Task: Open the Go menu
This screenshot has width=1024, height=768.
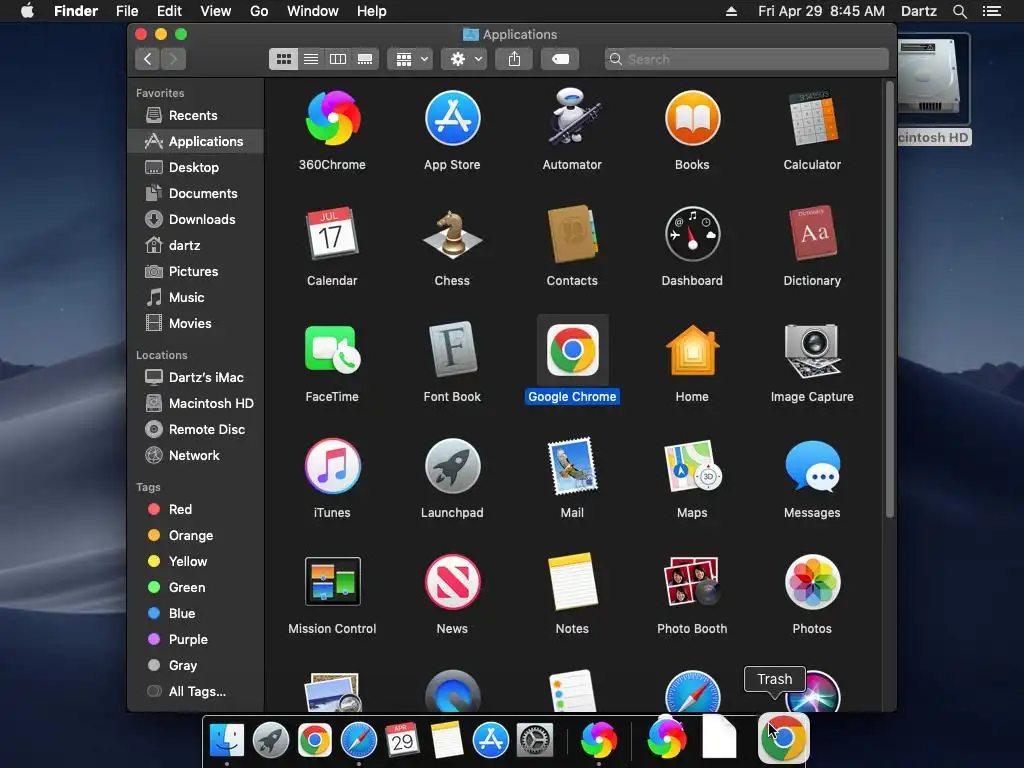Action: coord(259,11)
